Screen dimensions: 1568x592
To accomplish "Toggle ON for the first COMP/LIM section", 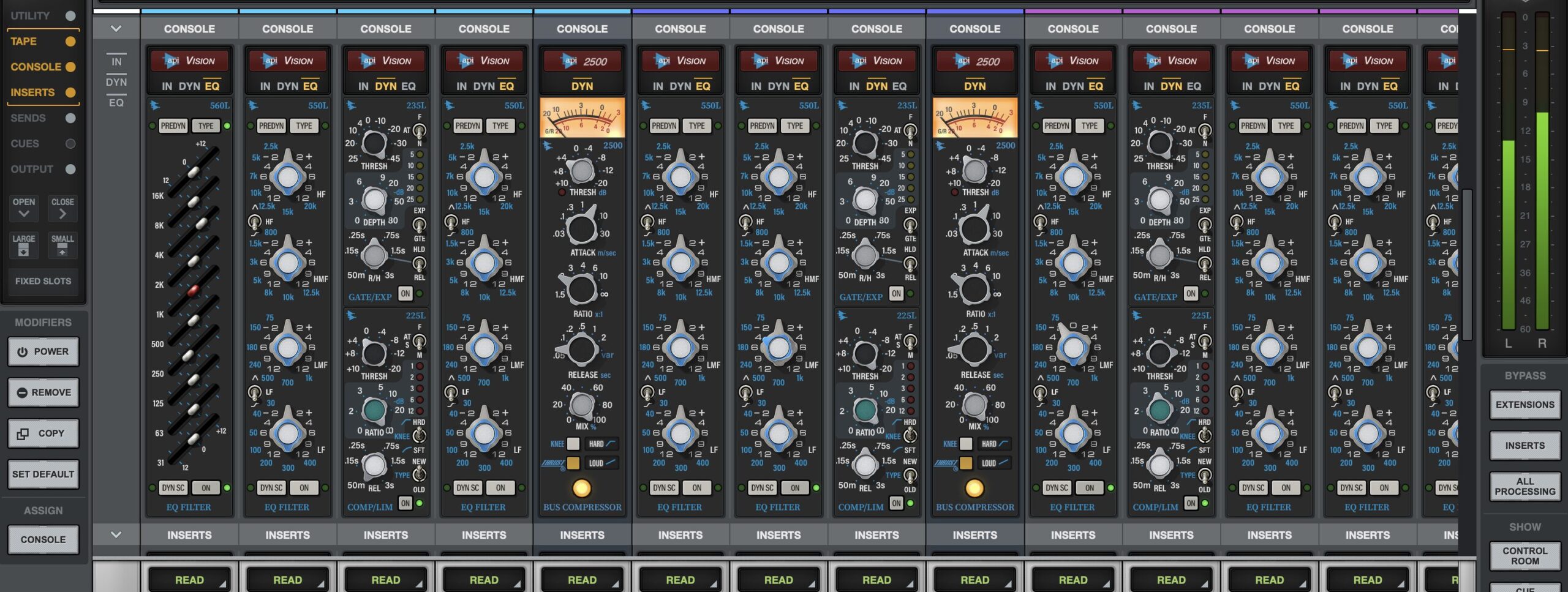I will [405, 503].
